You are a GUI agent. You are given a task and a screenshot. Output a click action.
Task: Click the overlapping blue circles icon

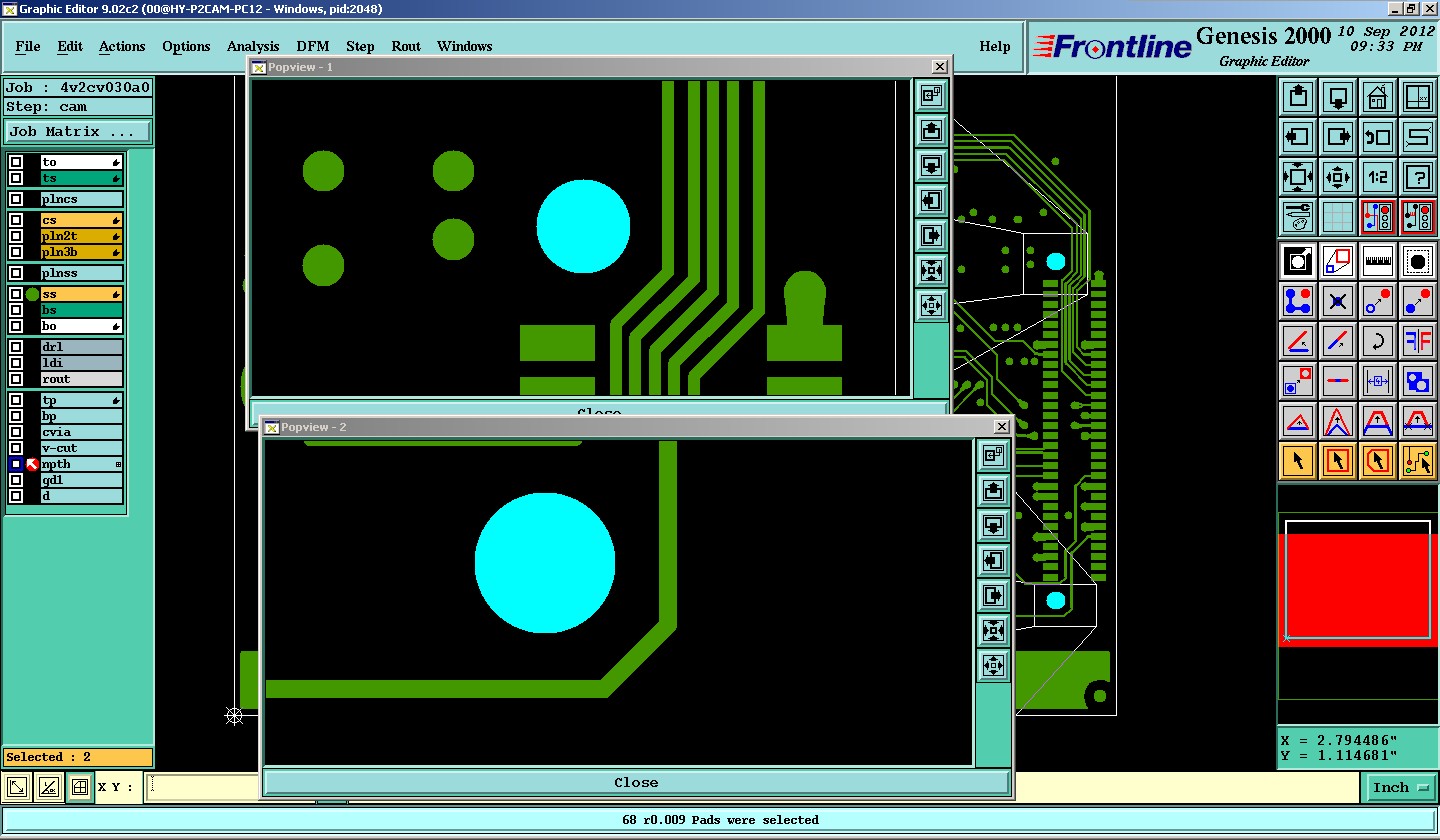click(1418, 381)
